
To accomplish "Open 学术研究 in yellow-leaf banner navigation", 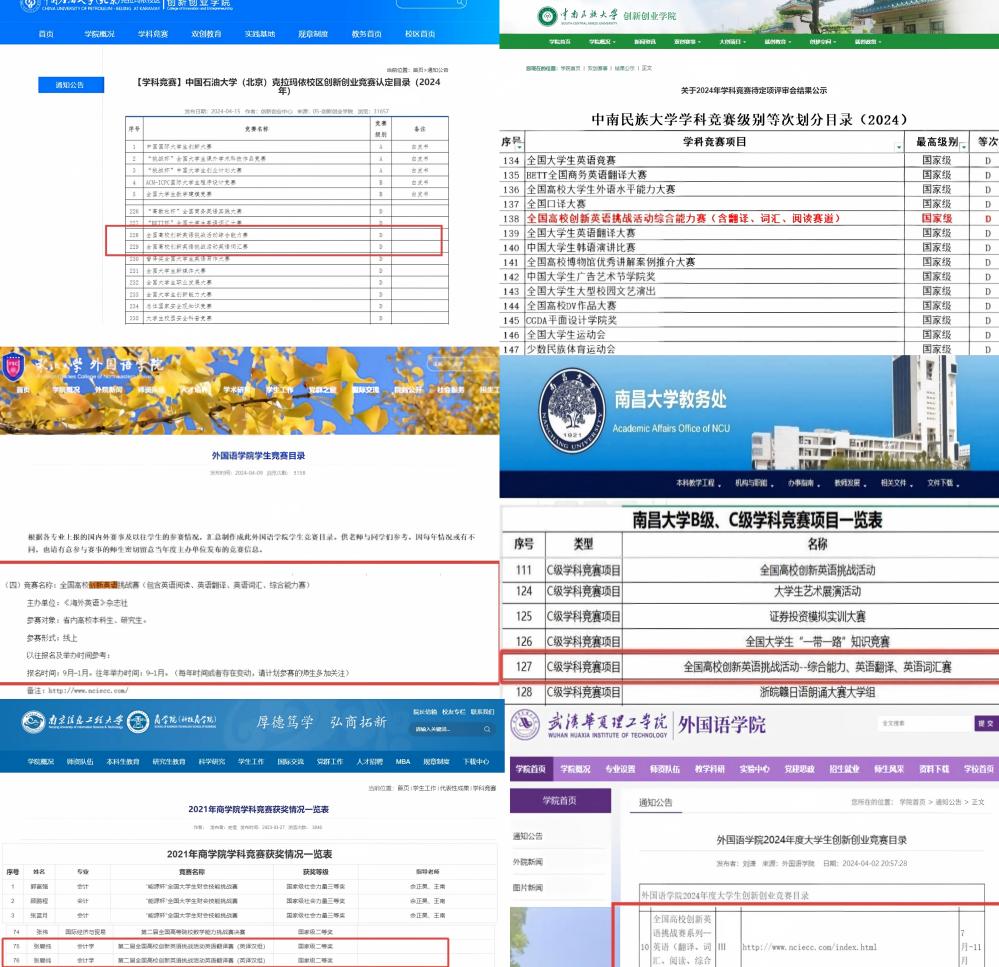I will (235, 389).
